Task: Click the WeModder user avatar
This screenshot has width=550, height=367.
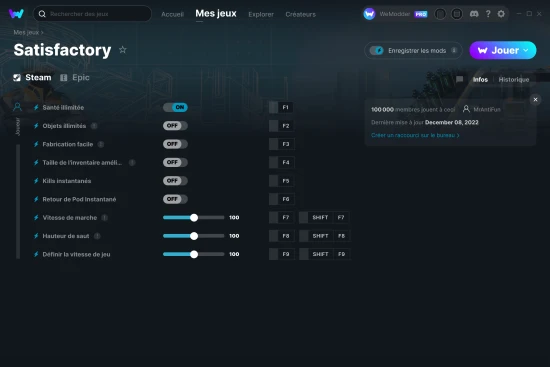Action: point(369,14)
